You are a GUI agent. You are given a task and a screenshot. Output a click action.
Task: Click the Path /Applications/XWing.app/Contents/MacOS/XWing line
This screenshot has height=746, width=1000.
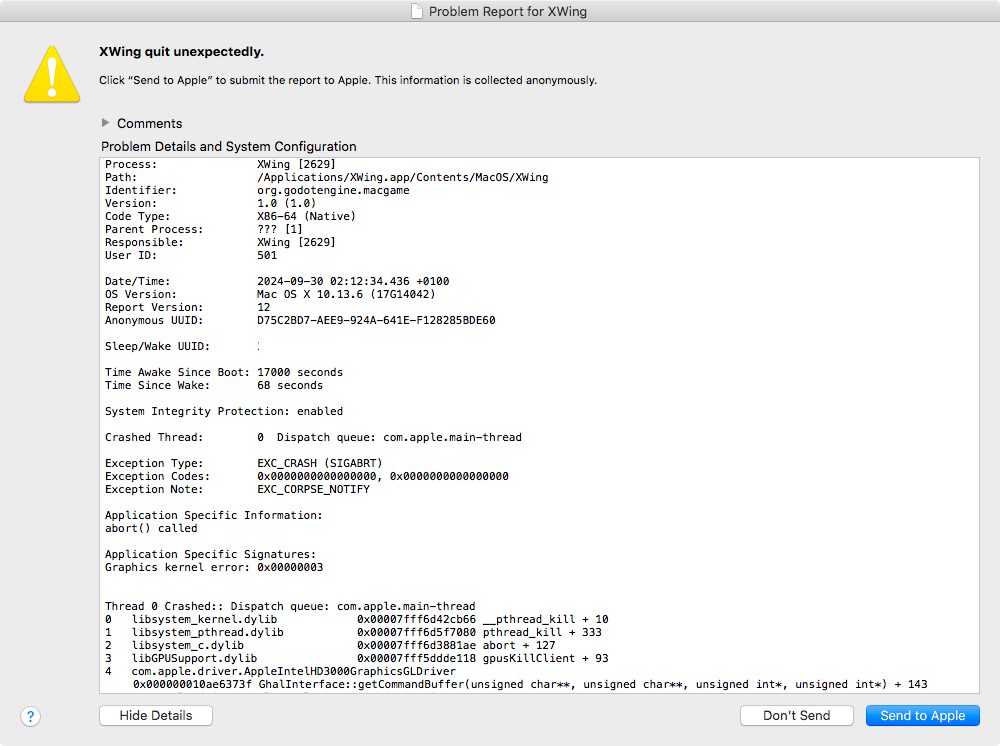tap(327, 177)
